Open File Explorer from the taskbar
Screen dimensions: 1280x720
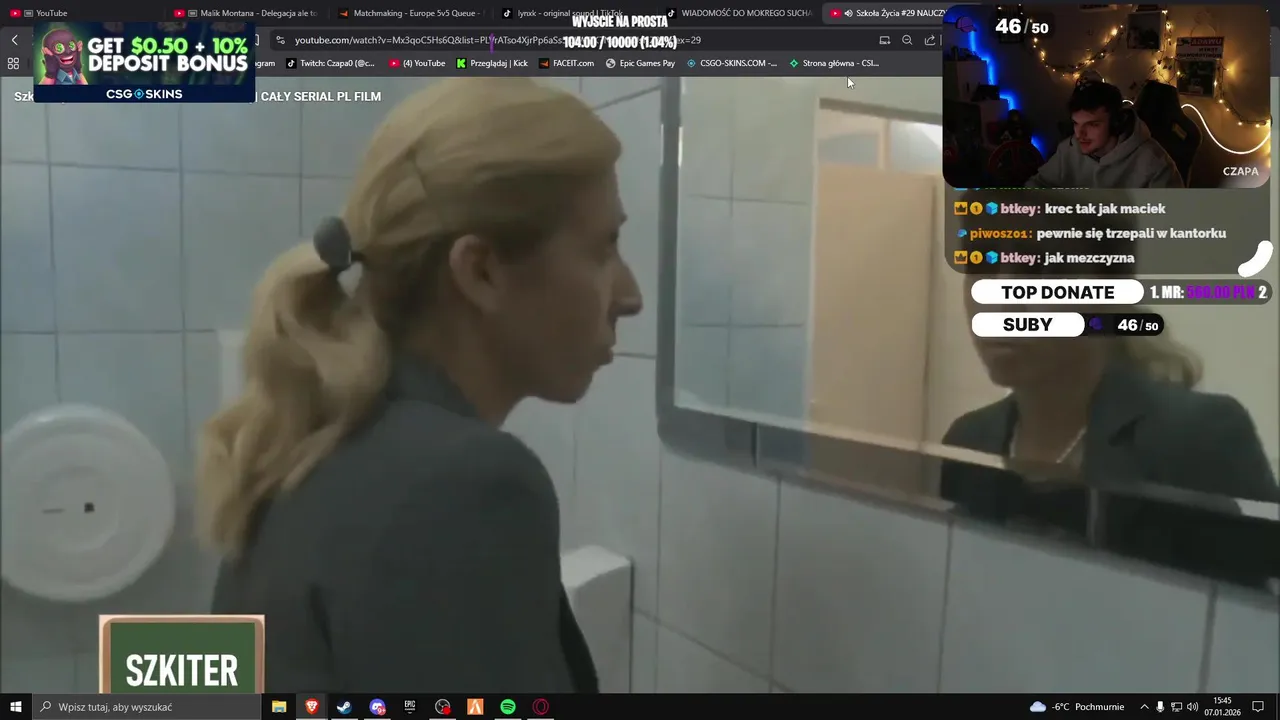tap(279, 707)
